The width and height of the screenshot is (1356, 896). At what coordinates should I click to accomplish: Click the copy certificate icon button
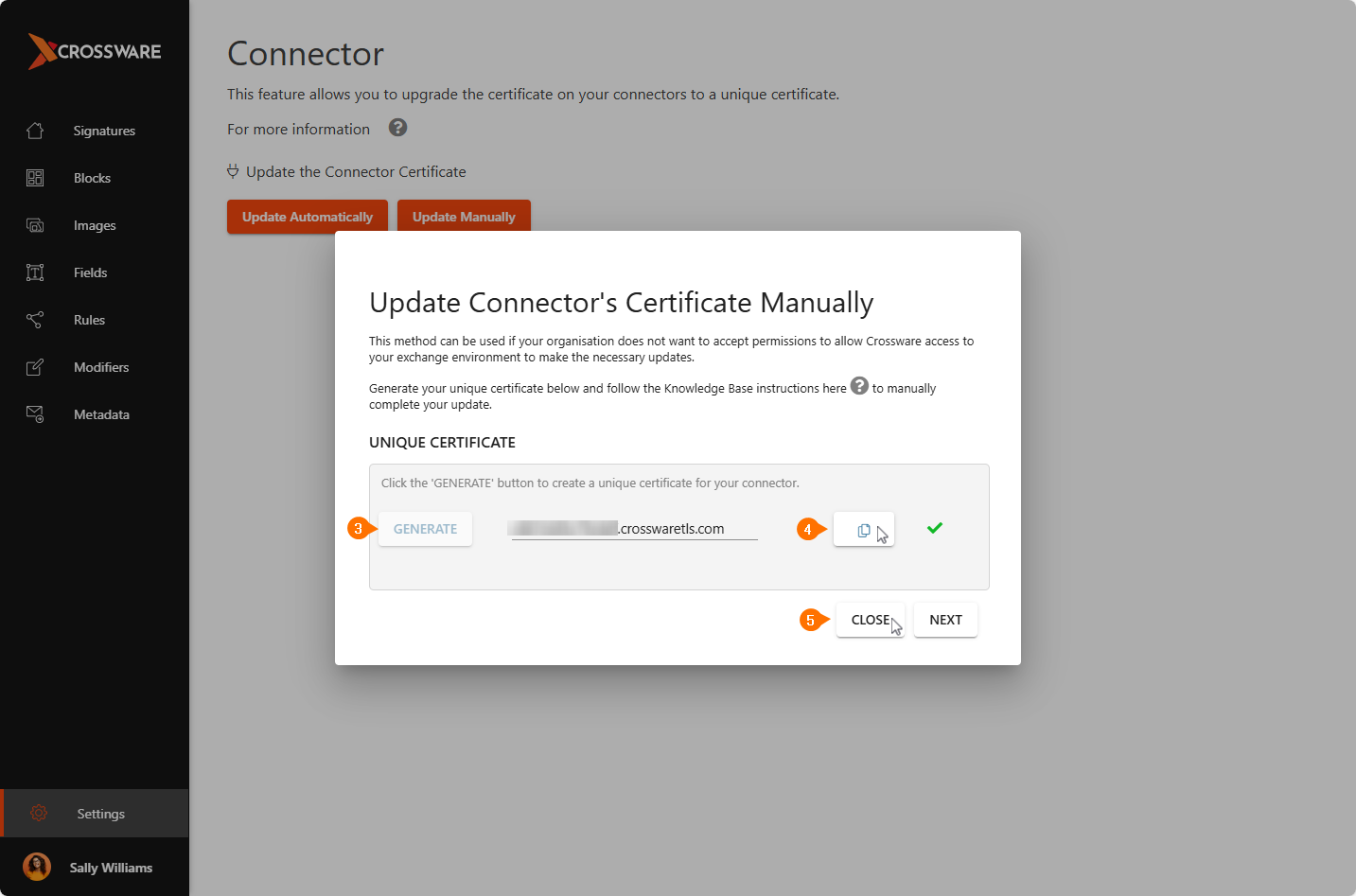[x=863, y=530]
